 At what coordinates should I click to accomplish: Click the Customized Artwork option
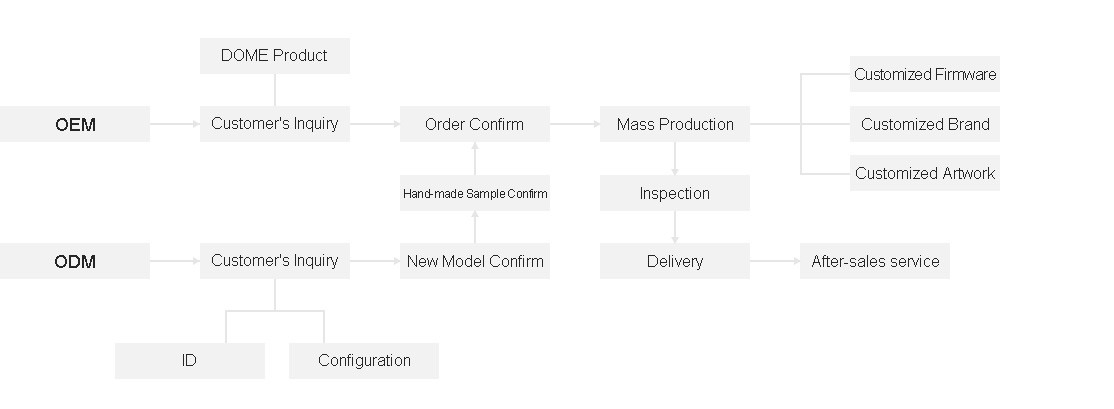[x=924, y=173]
